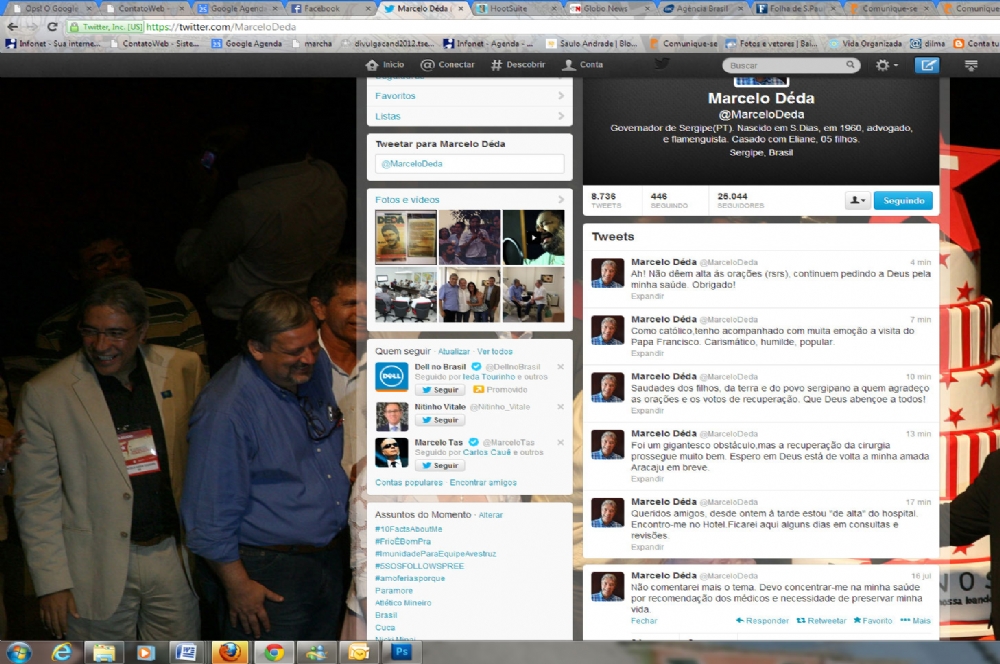Click the Responder link on the last tweet
Screen dimensions: 1000x664
click(762, 620)
